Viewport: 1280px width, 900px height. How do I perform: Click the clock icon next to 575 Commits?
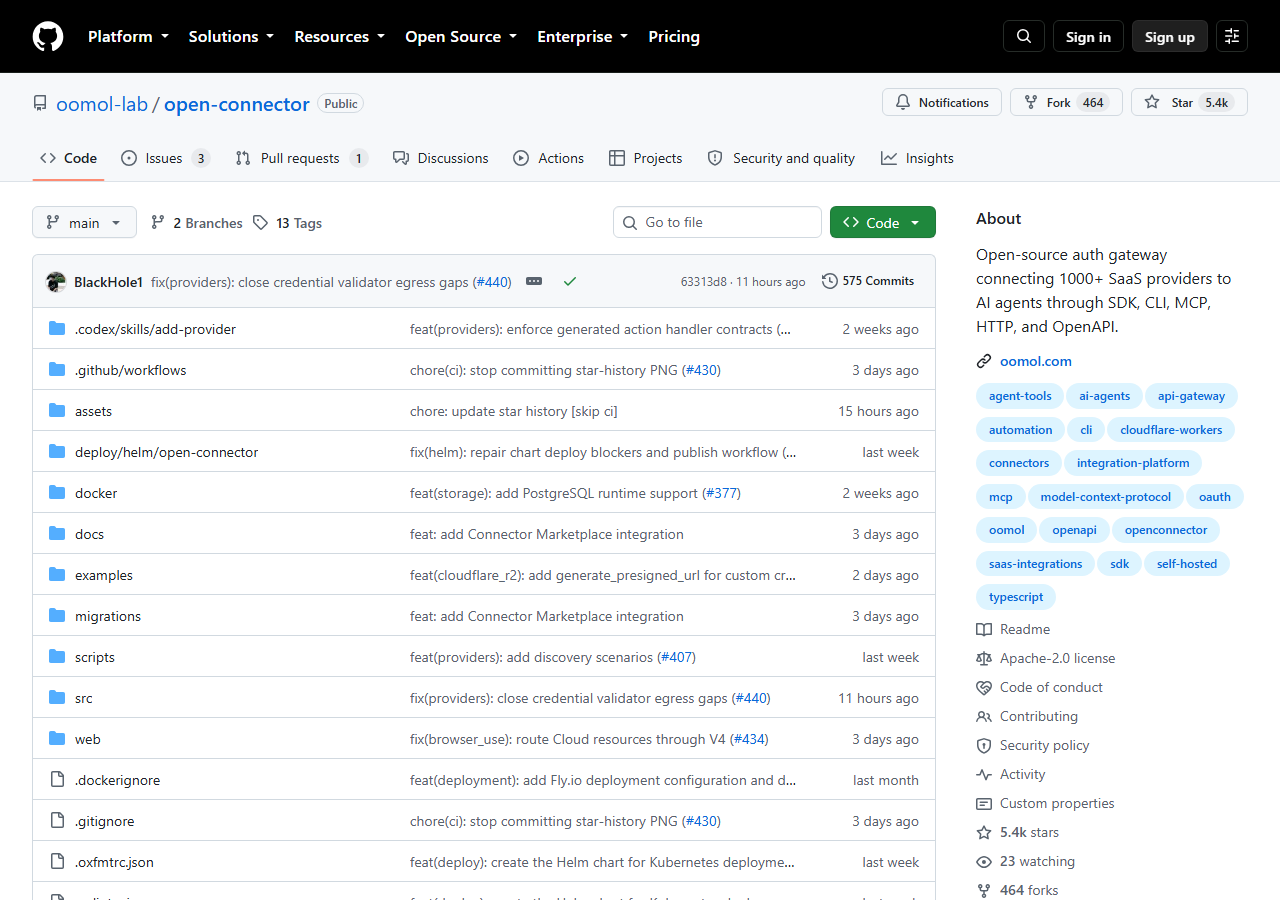830,281
